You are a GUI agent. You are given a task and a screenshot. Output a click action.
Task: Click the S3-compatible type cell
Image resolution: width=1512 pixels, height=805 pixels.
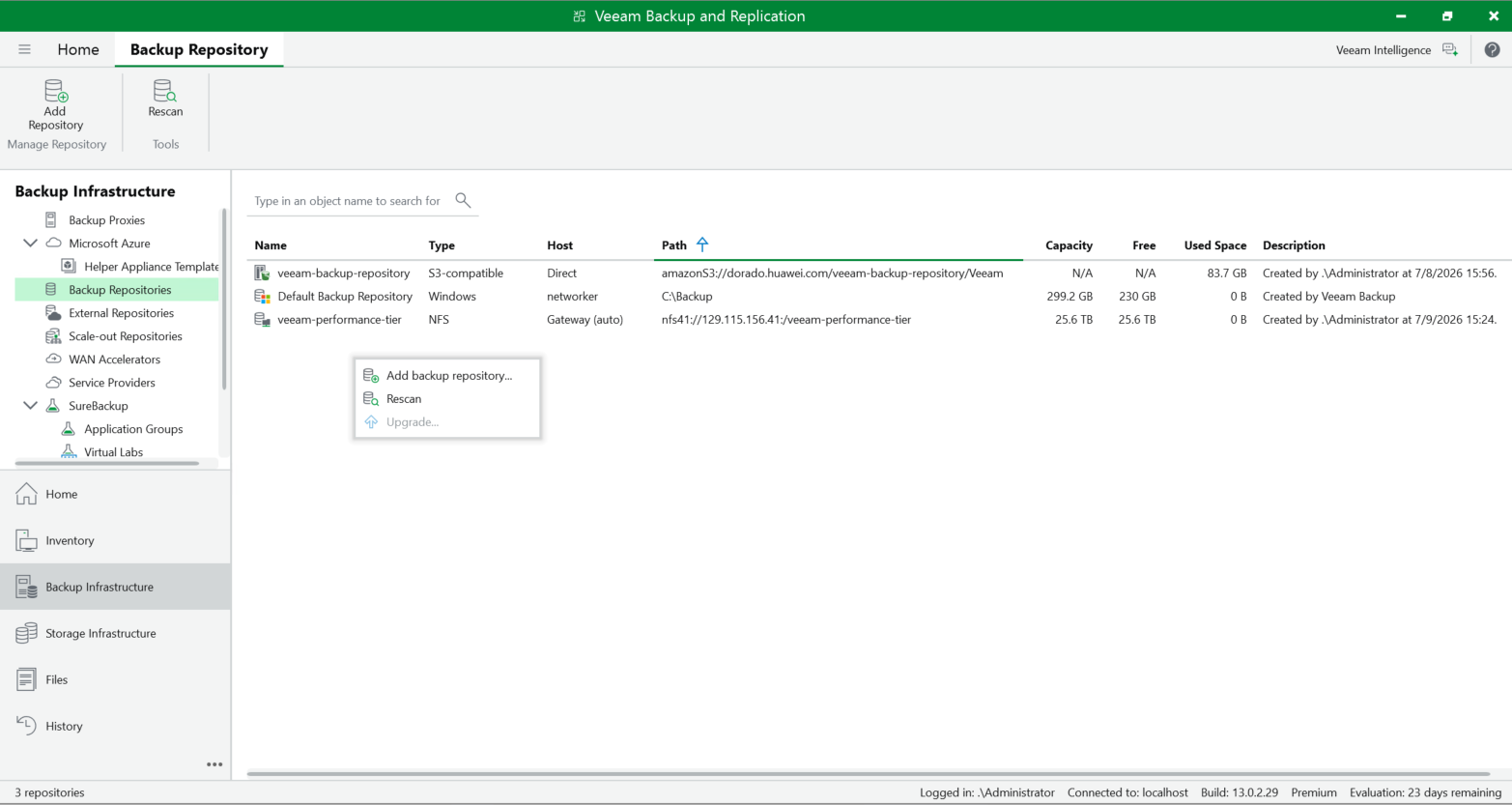coord(466,273)
